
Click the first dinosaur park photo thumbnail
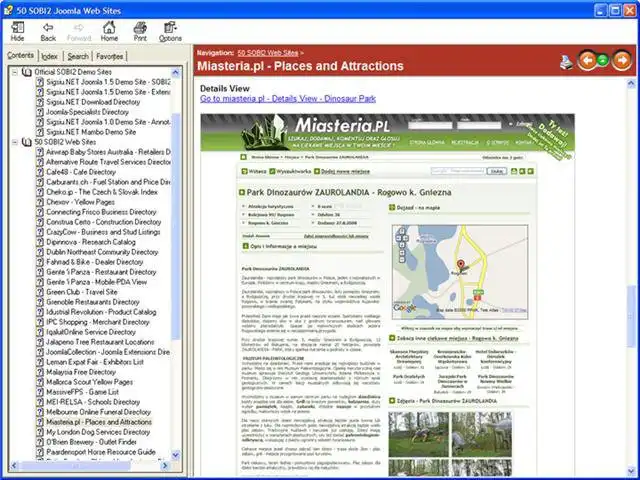click(x=419, y=434)
